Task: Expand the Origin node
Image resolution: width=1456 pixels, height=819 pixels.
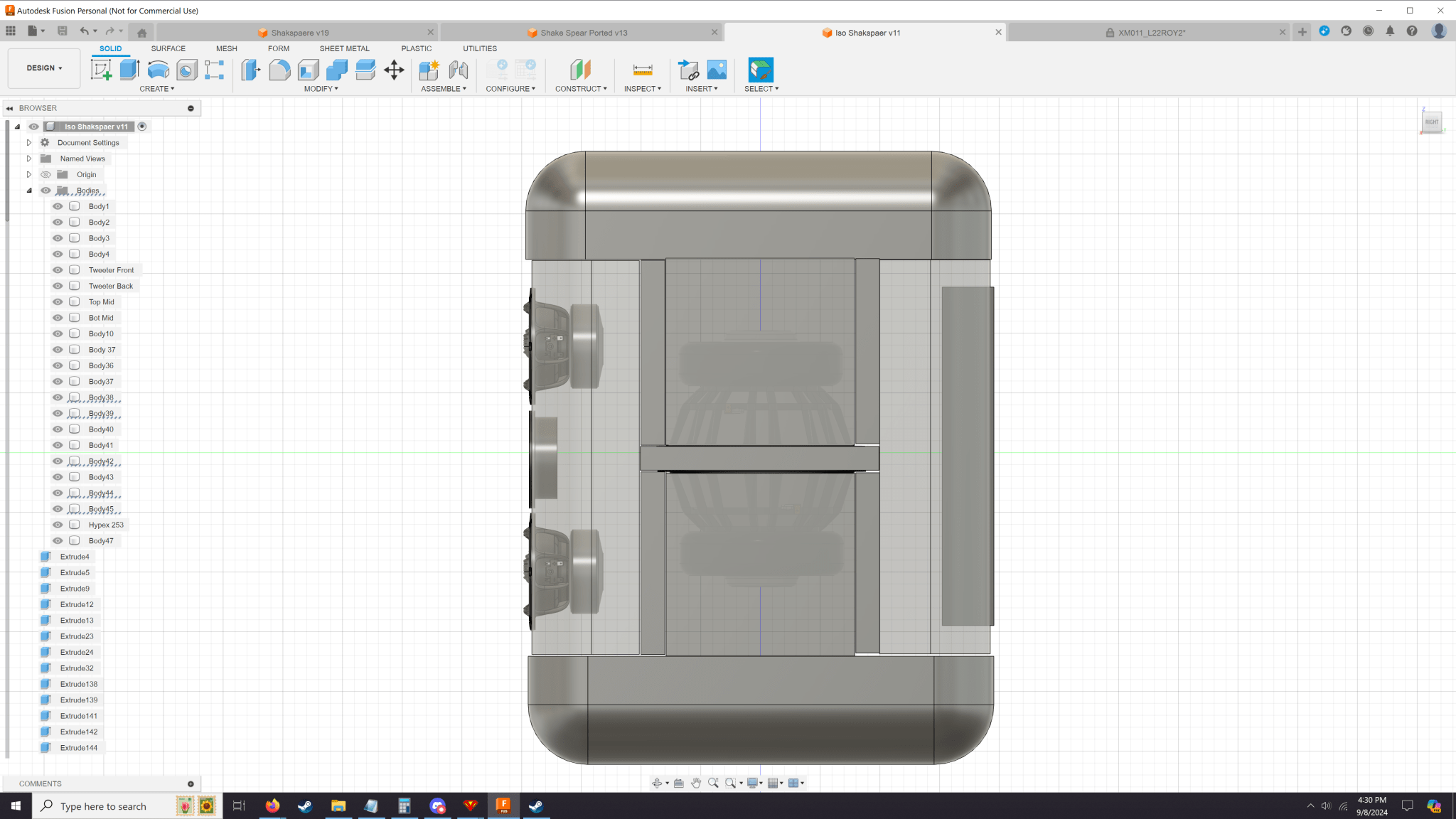Action: (x=29, y=174)
